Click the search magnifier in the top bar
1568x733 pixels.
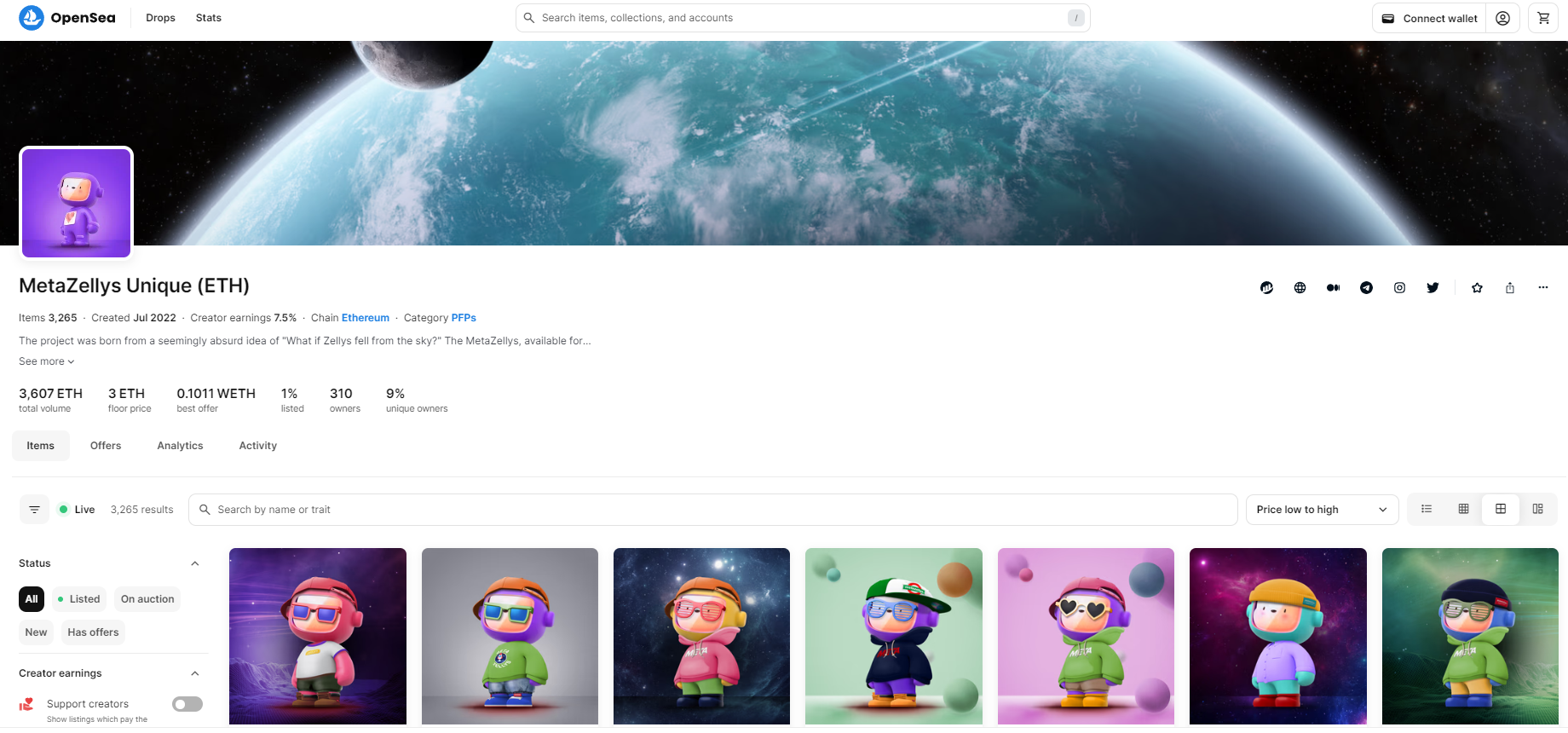[529, 18]
